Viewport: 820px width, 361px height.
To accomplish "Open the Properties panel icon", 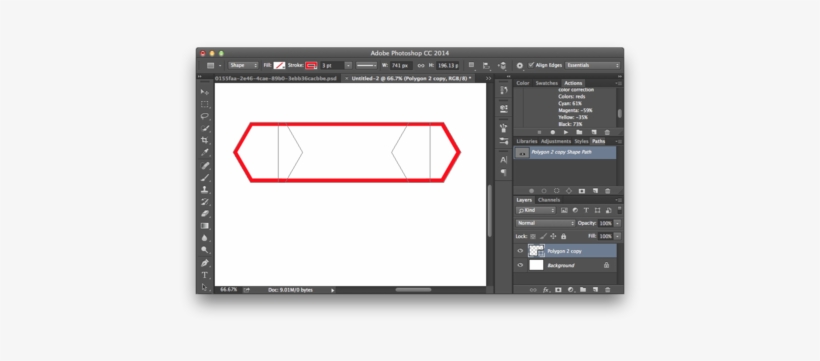I will pos(503,109).
